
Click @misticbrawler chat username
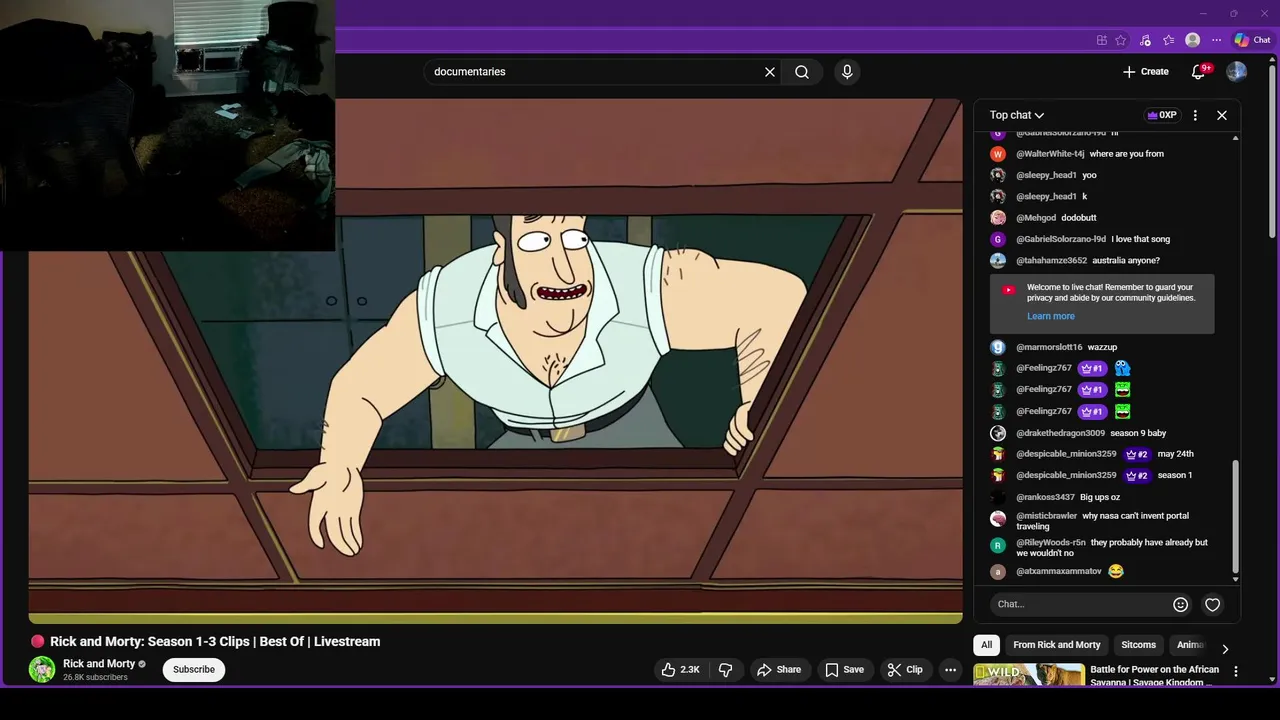(x=1046, y=516)
